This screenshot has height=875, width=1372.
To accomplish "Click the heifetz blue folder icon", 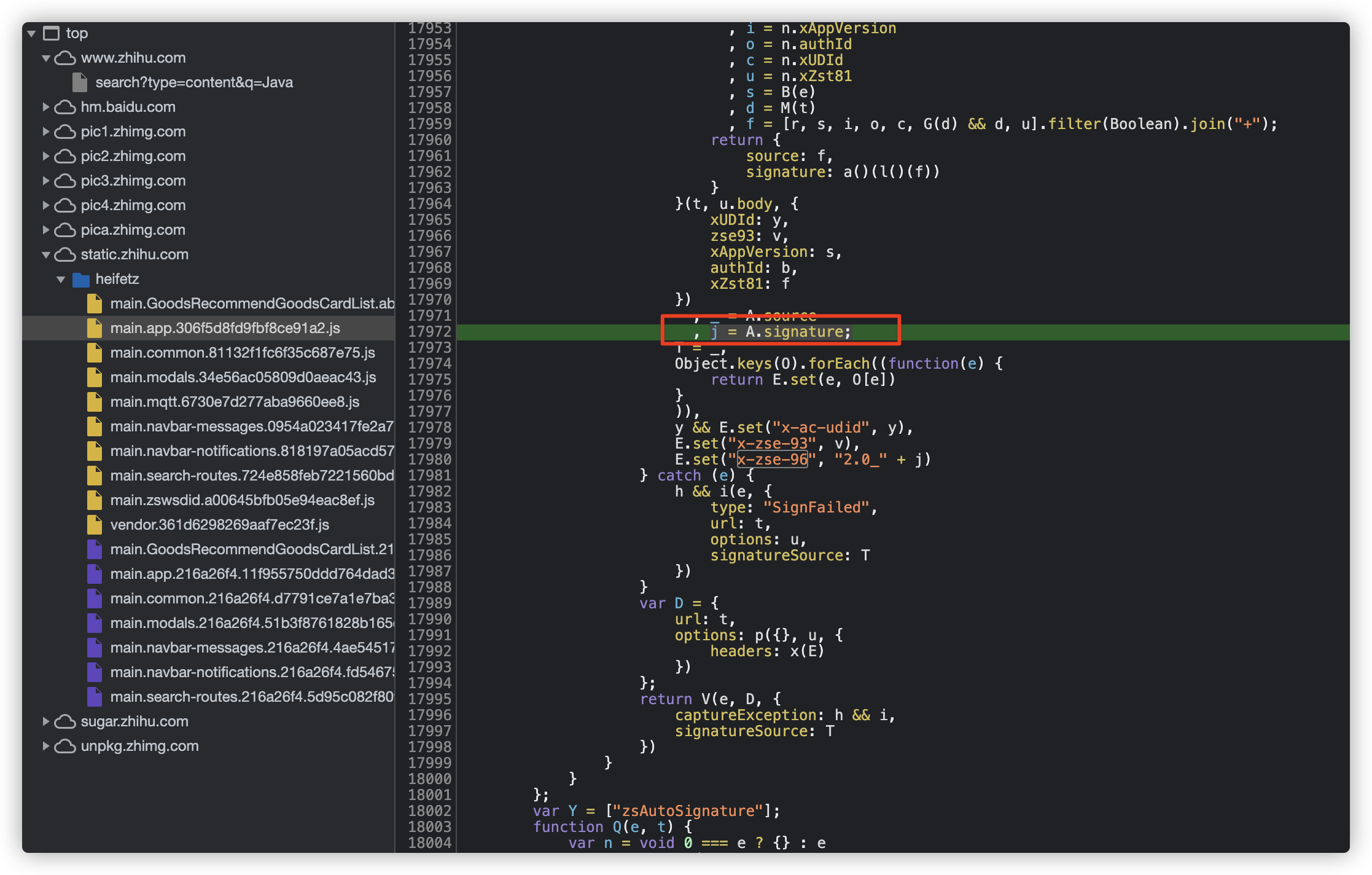I will click(x=80, y=280).
